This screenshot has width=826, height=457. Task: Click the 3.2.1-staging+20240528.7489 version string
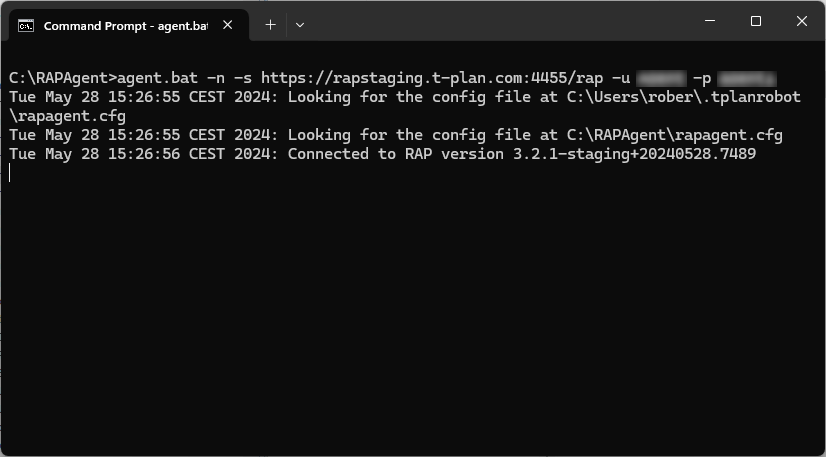[x=631, y=154]
